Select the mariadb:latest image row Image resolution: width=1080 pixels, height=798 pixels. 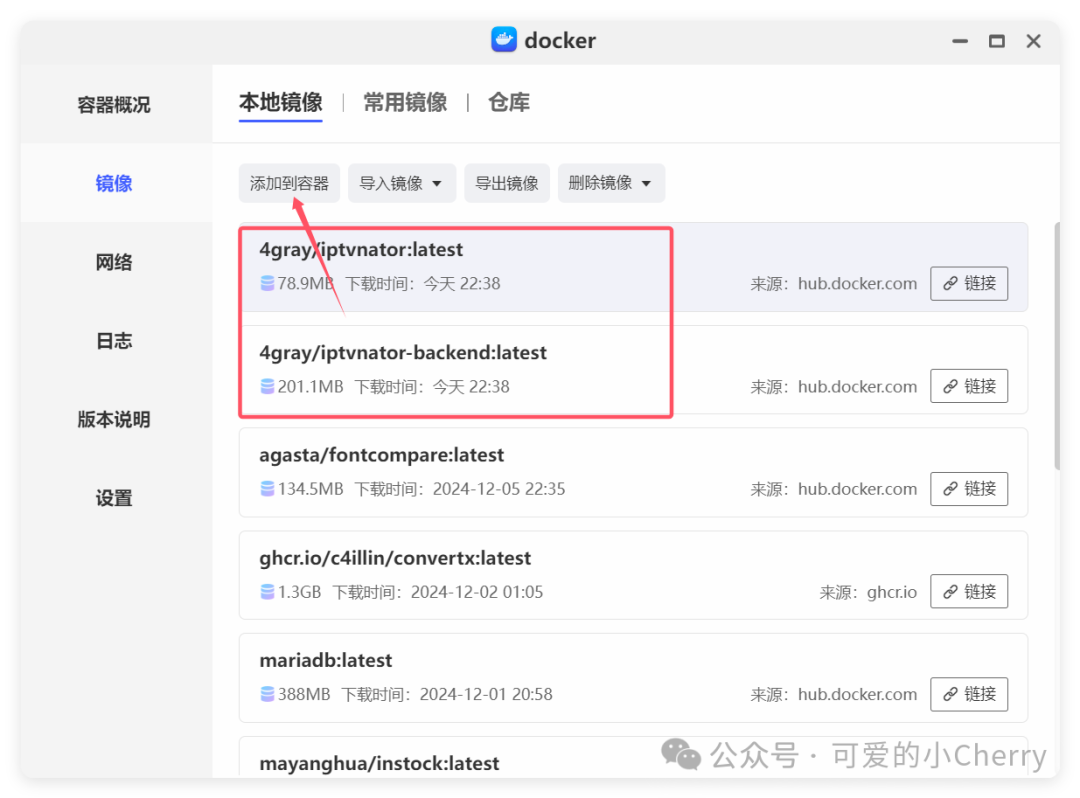pos(633,678)
